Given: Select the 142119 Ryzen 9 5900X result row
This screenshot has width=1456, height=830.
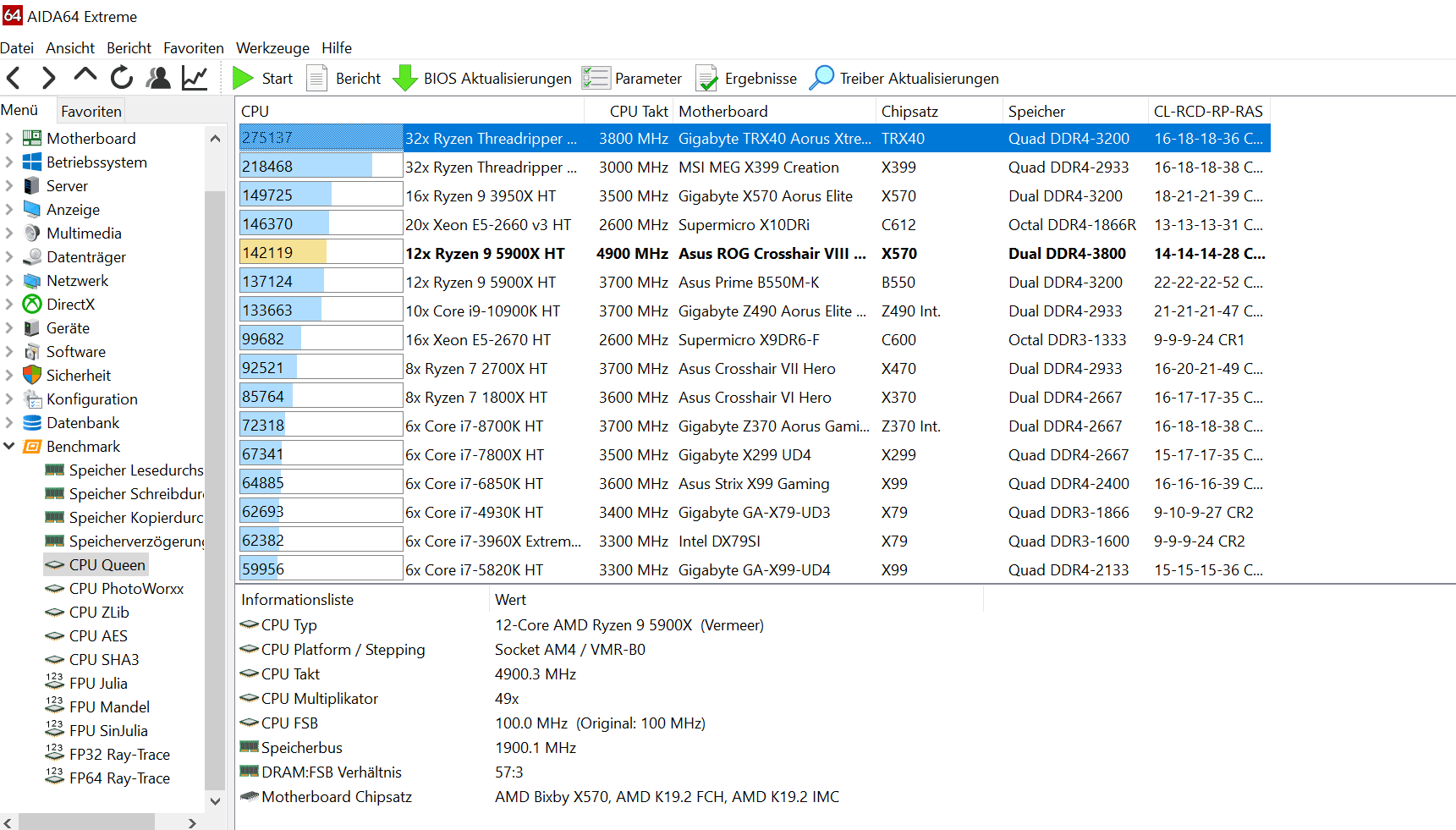Looking at the screenshot, I should point(755,253).
